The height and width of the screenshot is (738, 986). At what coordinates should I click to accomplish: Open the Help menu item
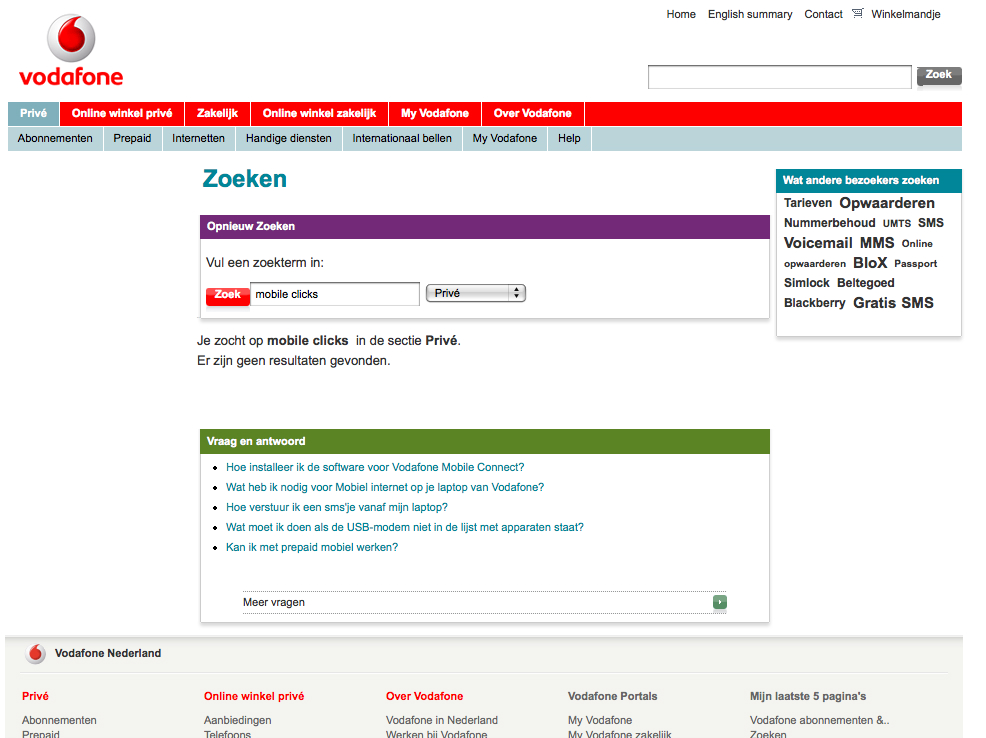click(x=569, y=139)
